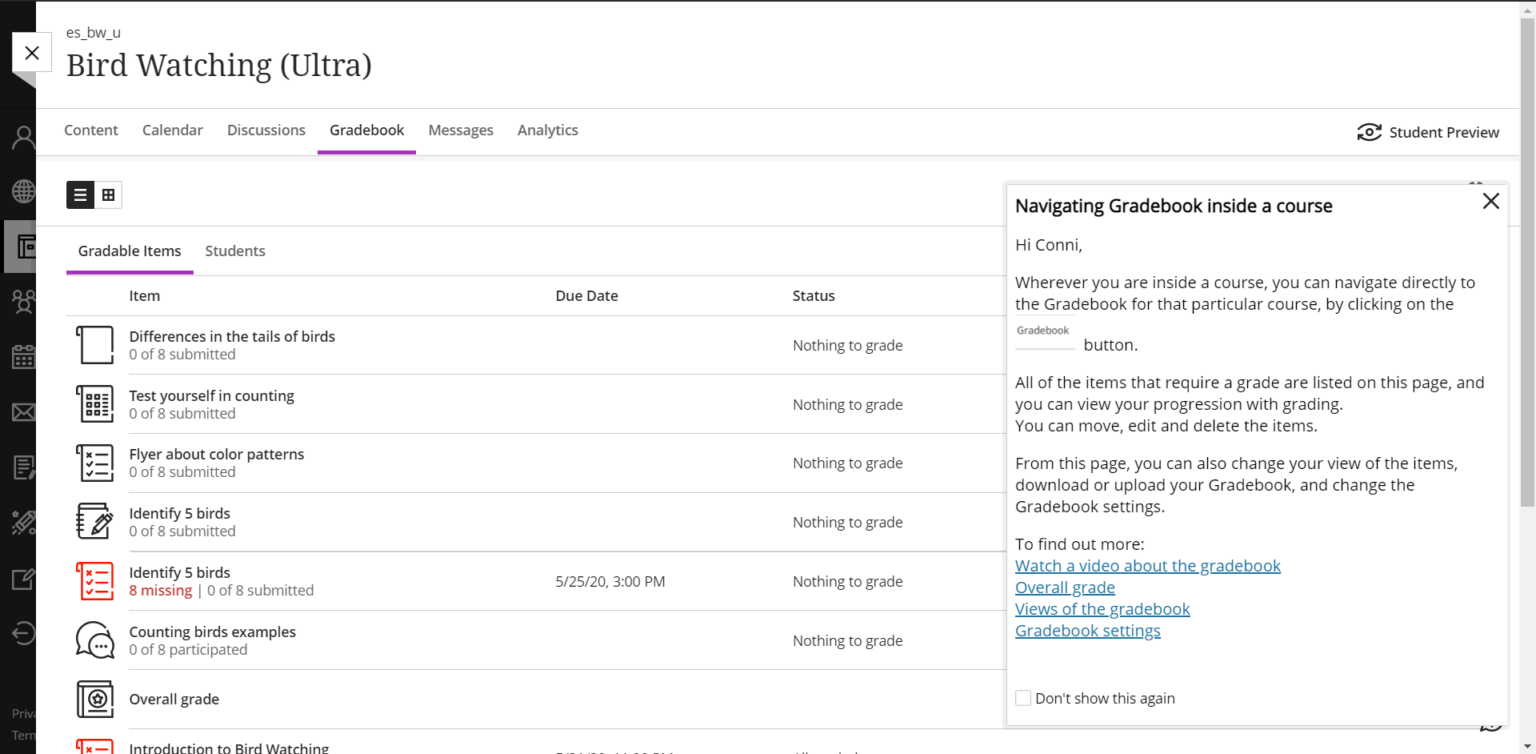
Task: Open the organizations people icon in sidebar
Action: [x=24, y=301]
